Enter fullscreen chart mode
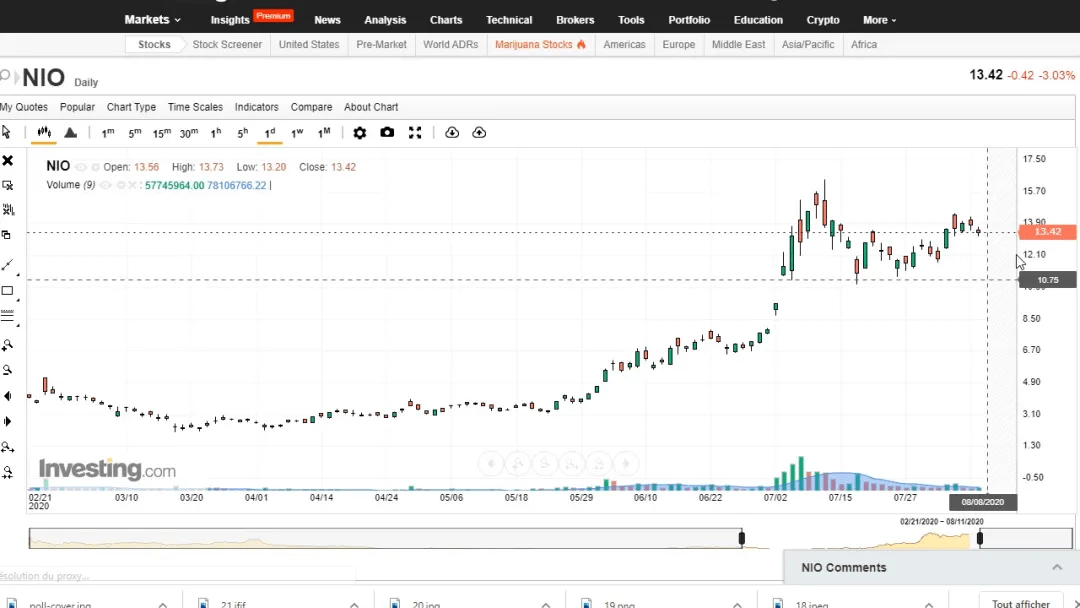 pyautogui.click(x=415, y=133)
